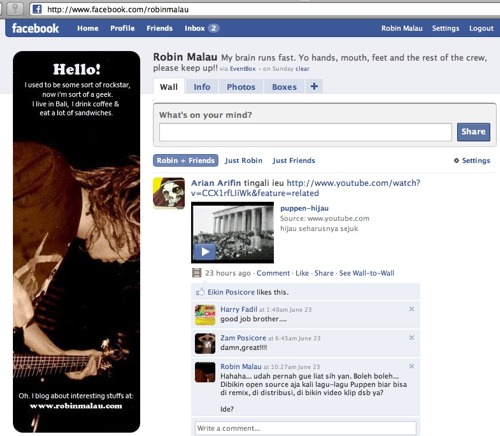Select Just Friends filter
The height and width of the screenshot is (436, 500).
coord(294,161)
